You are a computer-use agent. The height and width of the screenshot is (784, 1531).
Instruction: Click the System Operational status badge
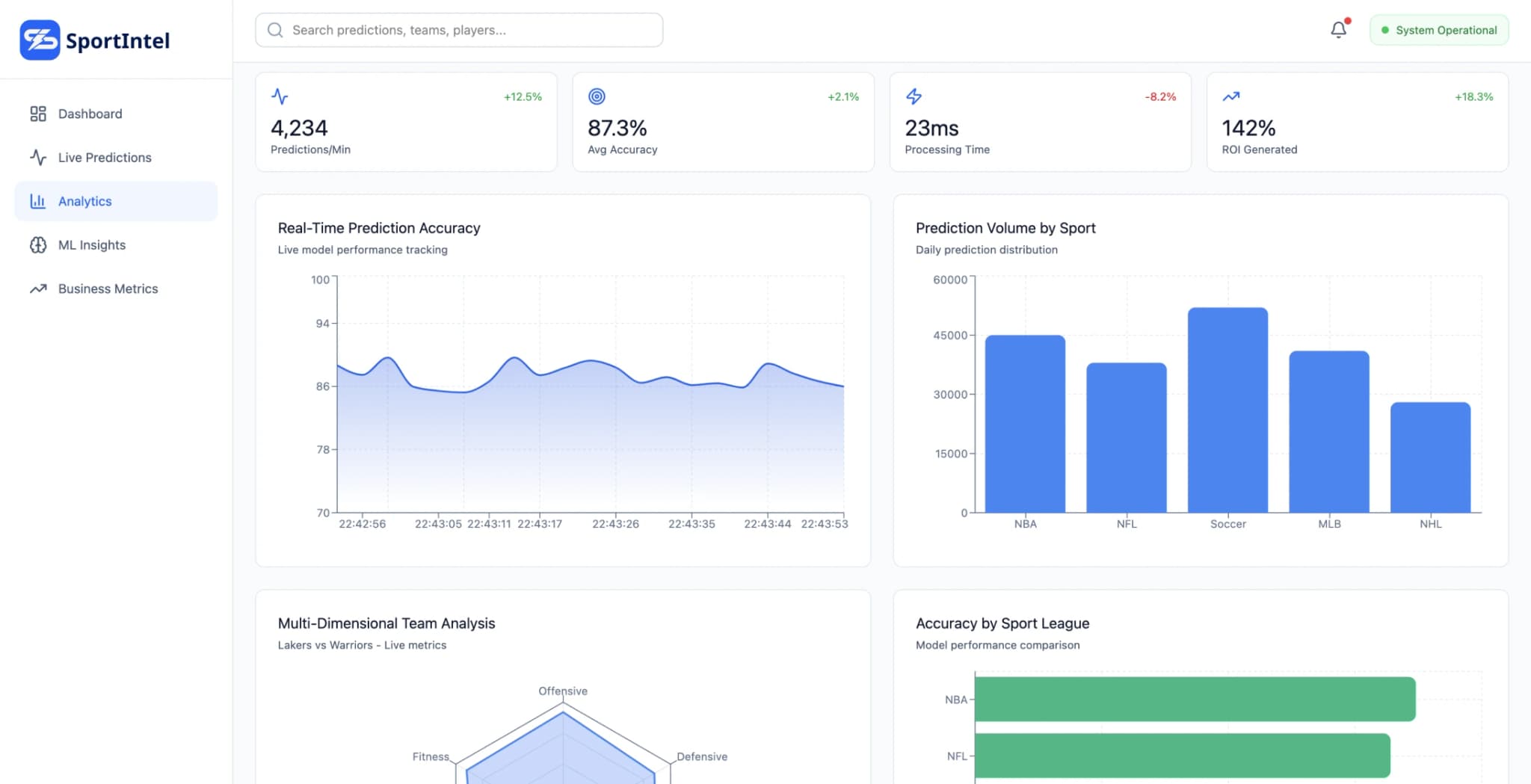[1438, 30]
